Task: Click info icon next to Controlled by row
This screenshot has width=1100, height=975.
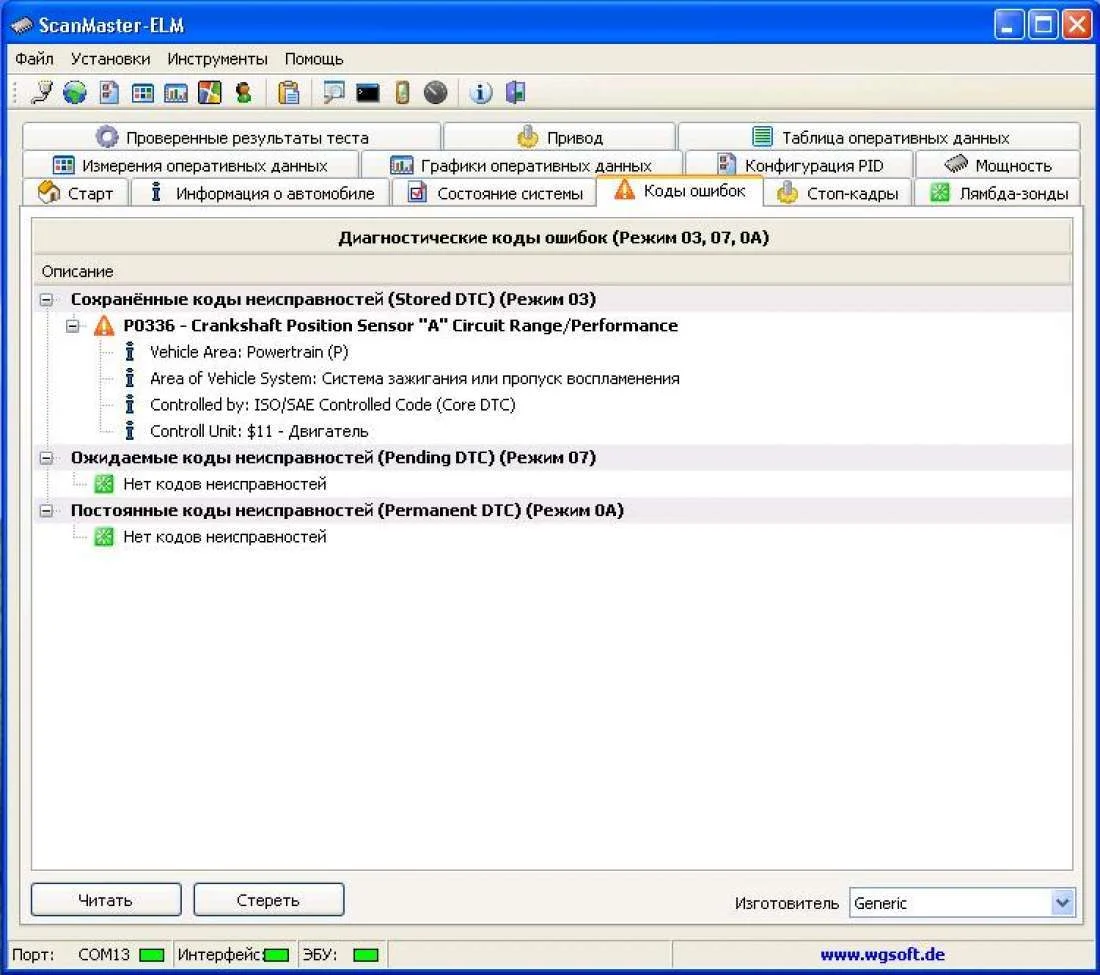Action: [129, 404]
